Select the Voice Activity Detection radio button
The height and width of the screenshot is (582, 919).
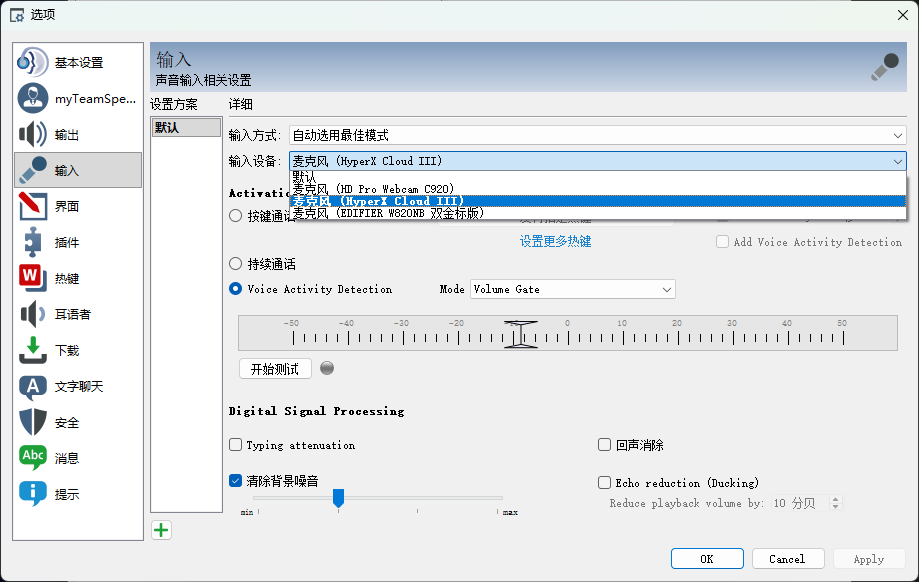point(236,289)
